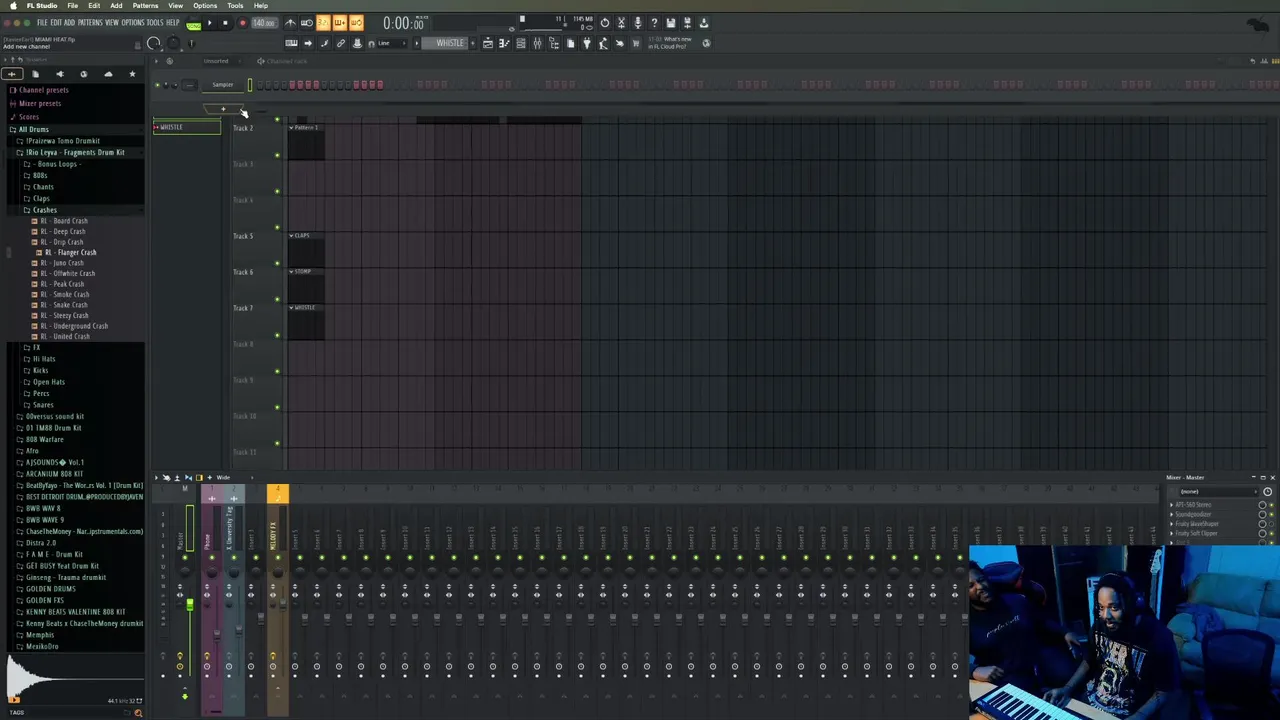
Task: Open the Line snap dropdown
Action: click(392, 43)
